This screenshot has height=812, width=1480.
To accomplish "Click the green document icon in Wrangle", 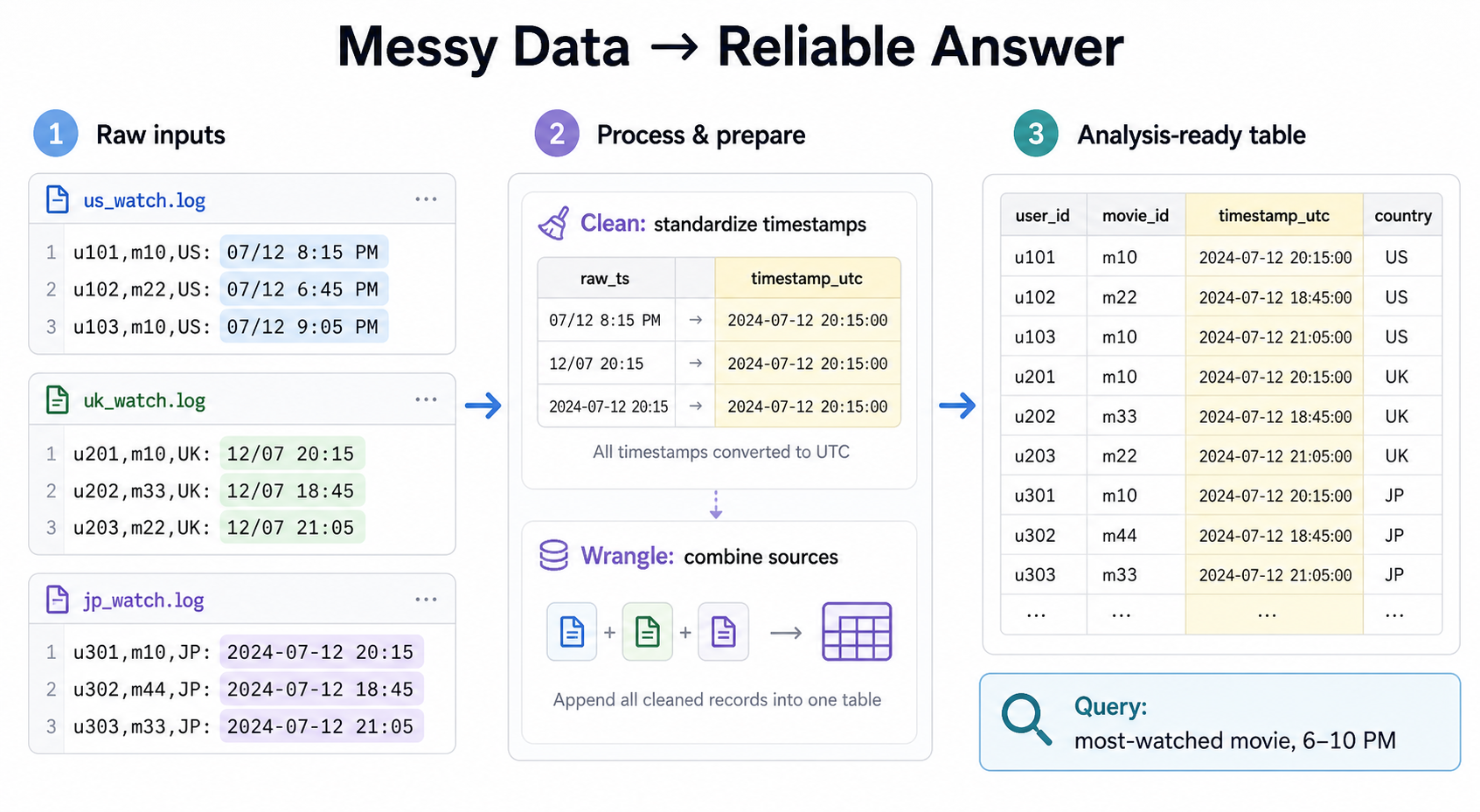I will click(648, 631).
